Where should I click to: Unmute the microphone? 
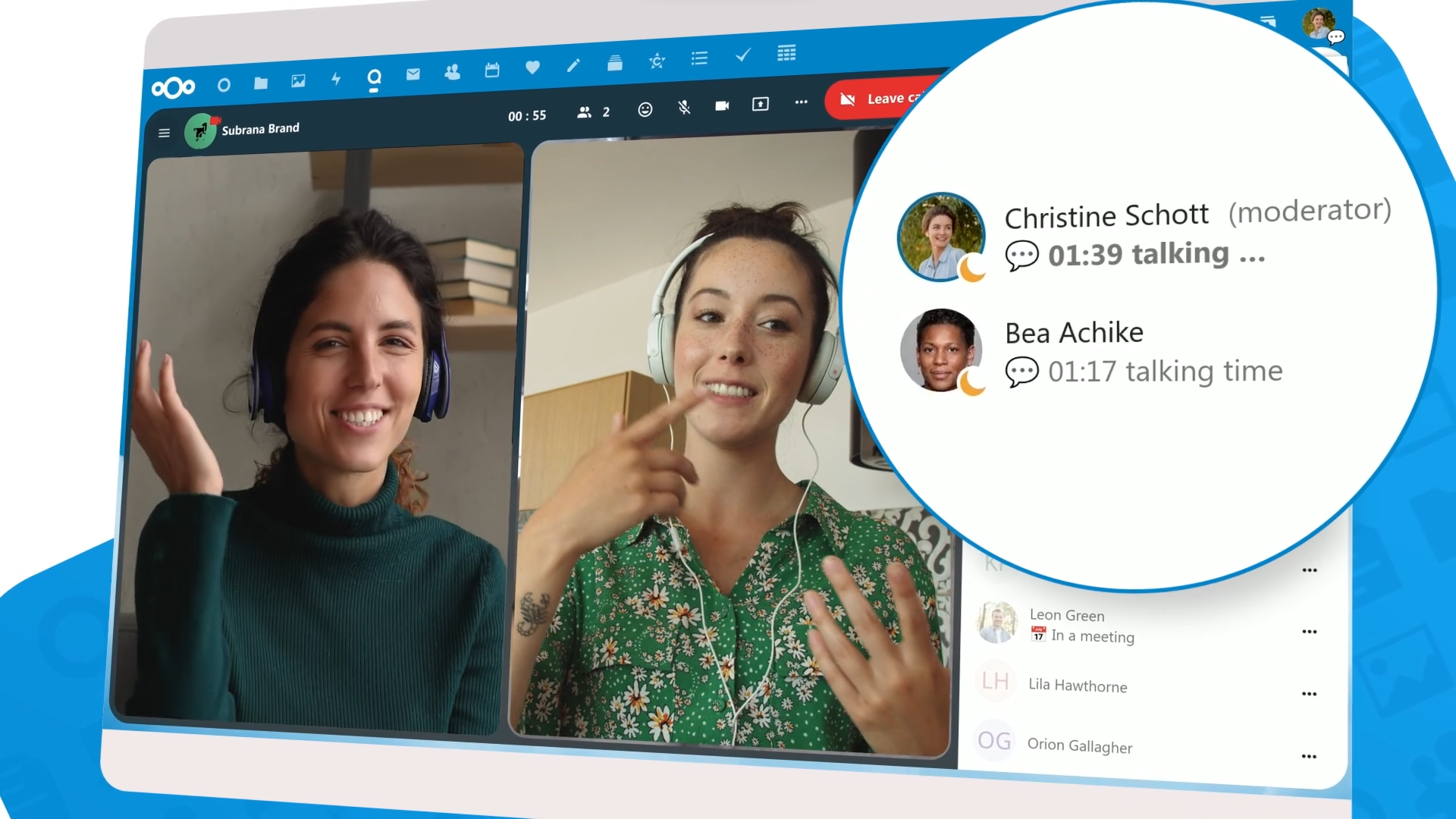coord(683,106)
